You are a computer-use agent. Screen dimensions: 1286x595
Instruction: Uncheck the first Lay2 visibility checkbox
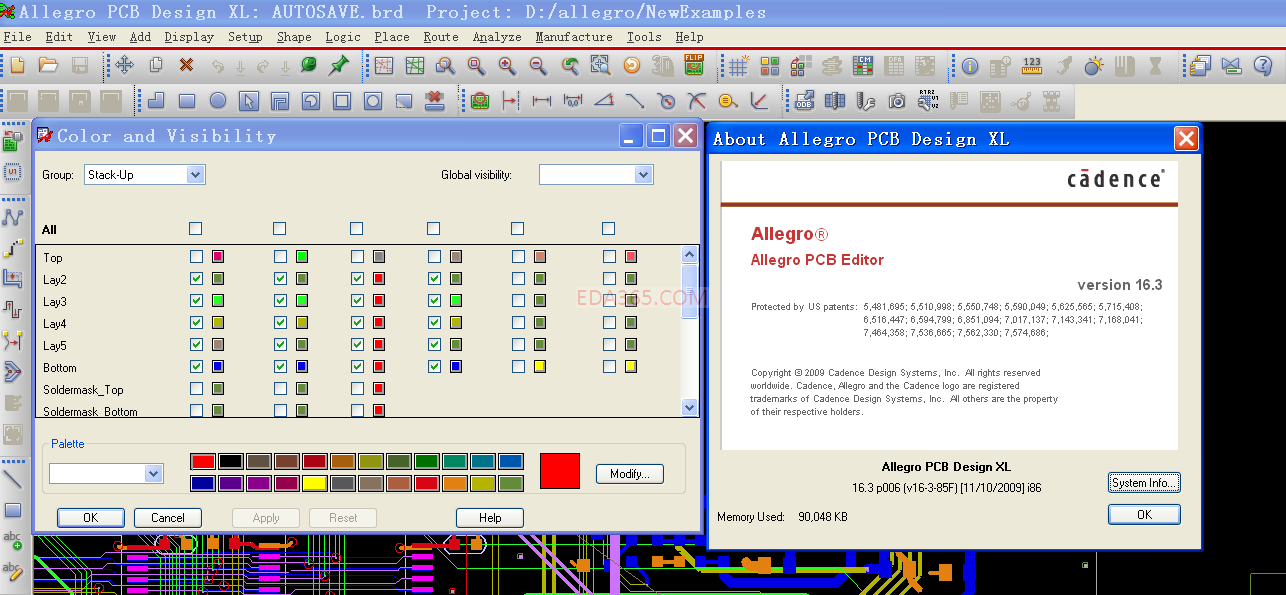(x=196, y=279)
